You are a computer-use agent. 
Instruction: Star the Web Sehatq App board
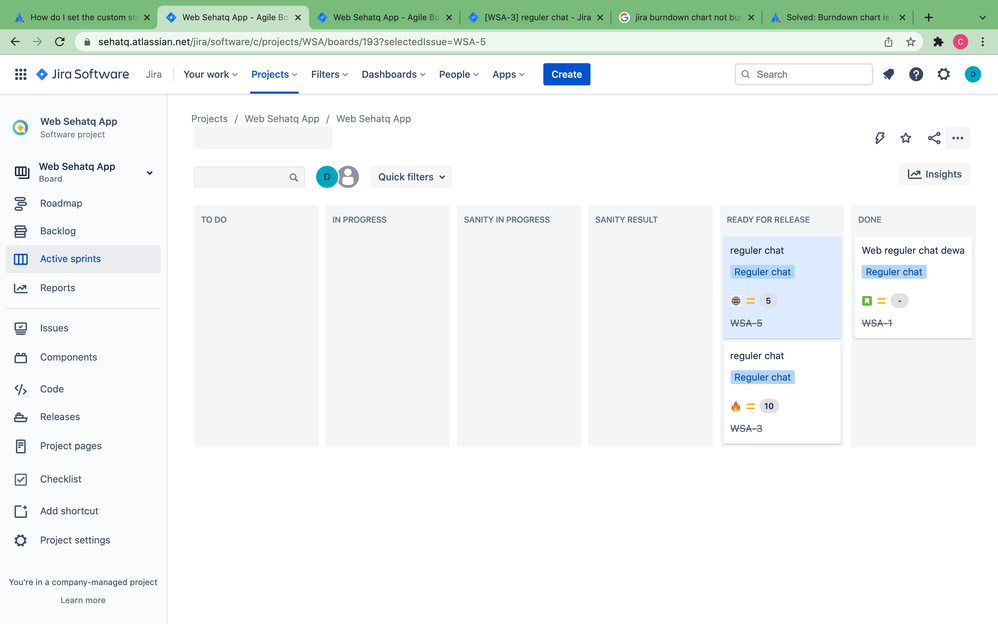click(x=906, y=138)
